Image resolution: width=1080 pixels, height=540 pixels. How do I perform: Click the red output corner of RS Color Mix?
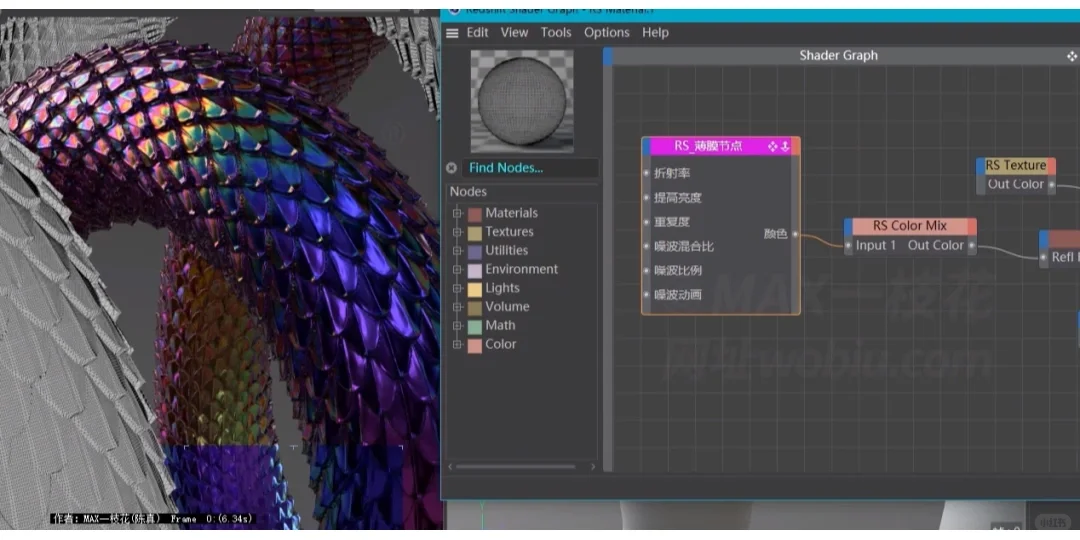[972, 227]
